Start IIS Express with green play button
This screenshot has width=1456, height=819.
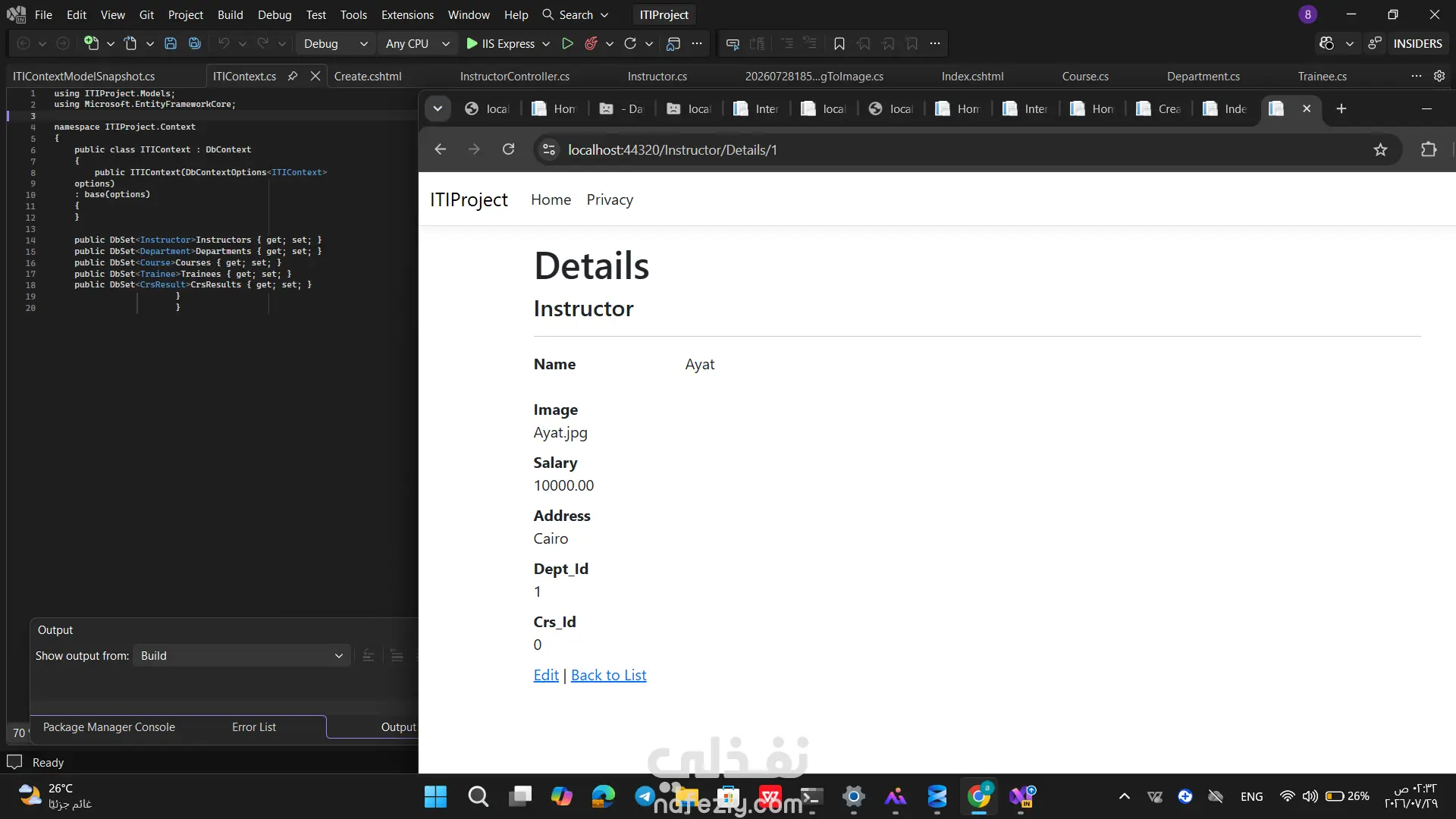[500, 44]
